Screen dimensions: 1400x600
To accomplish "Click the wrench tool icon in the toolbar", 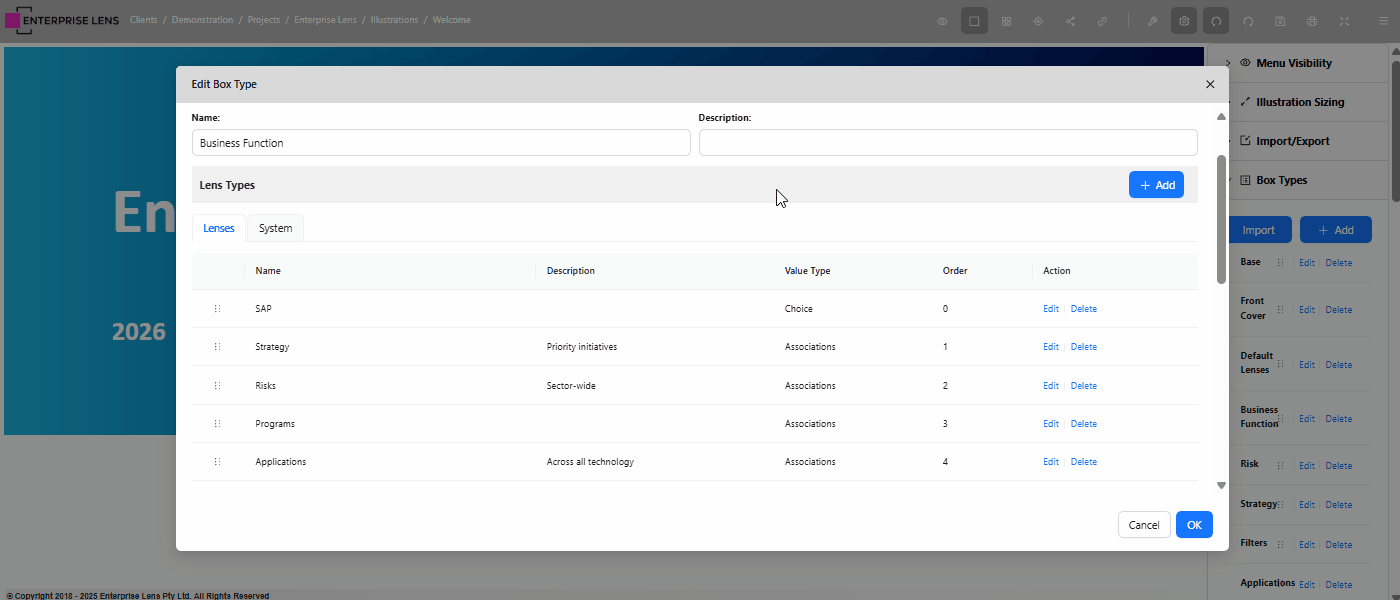I will click(x=1152, y=21).
